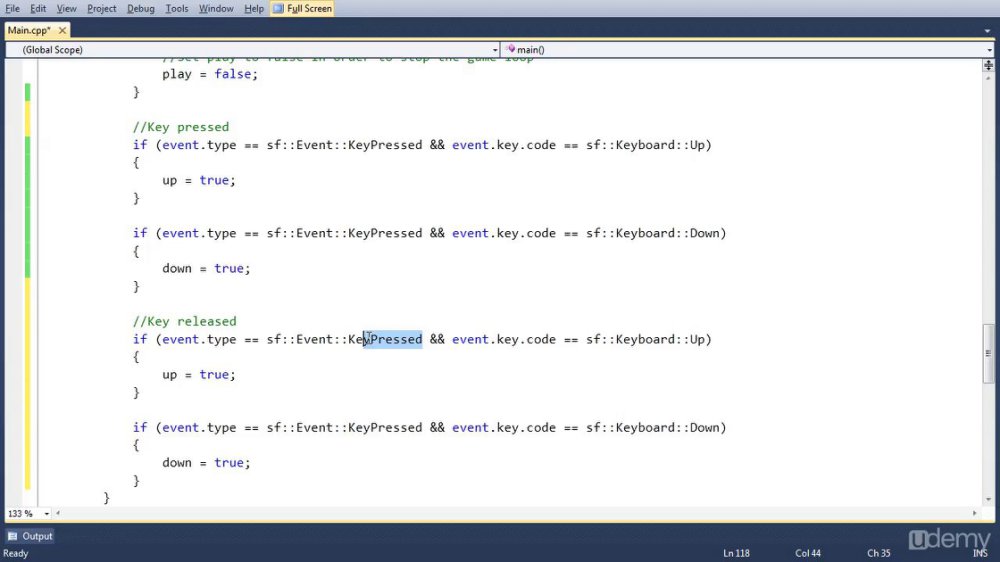Open the Edit menu
The height and width of the screenshot is (562, 1000).
point(38,8)
